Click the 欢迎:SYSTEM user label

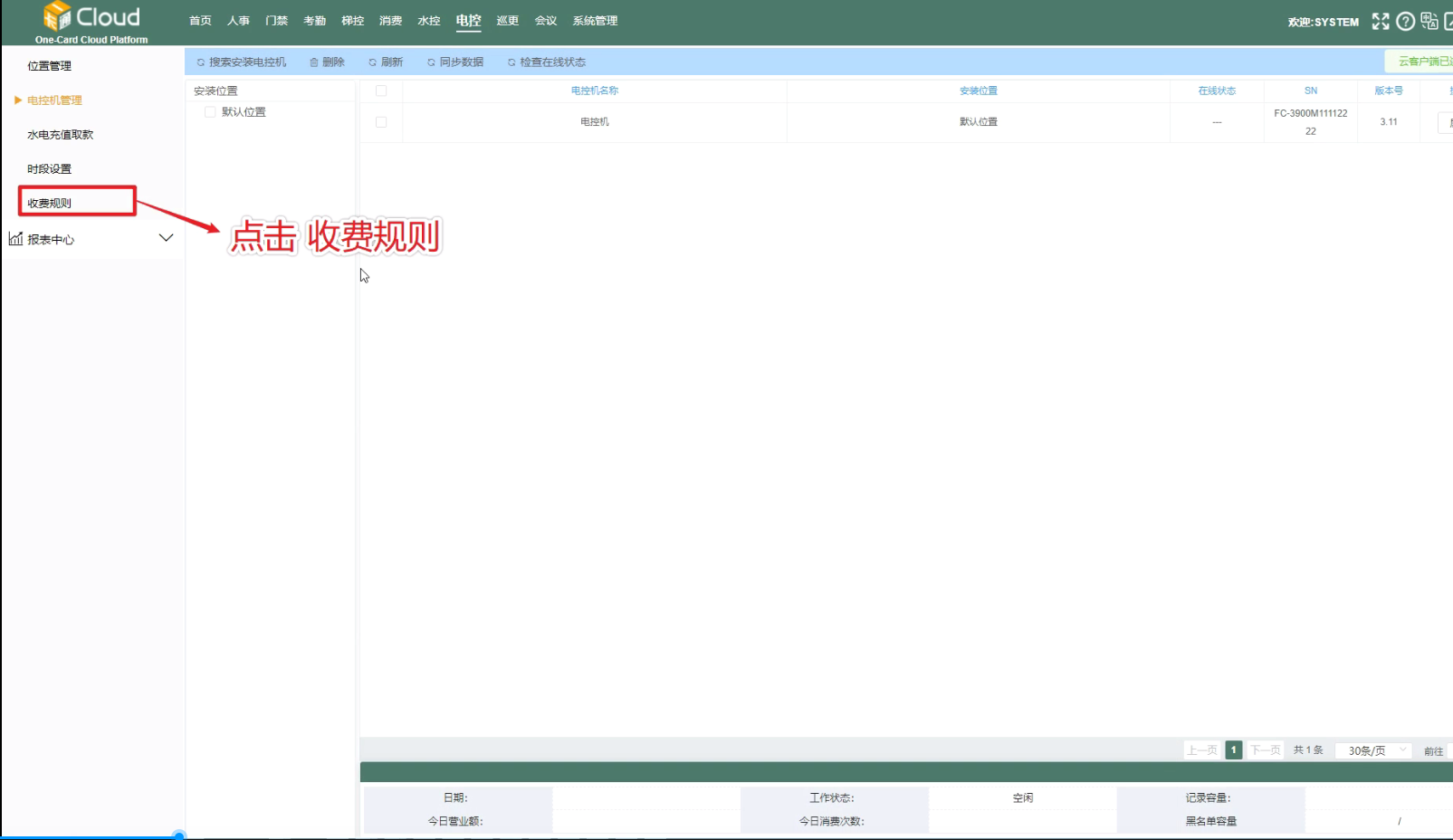point(1324,23)
